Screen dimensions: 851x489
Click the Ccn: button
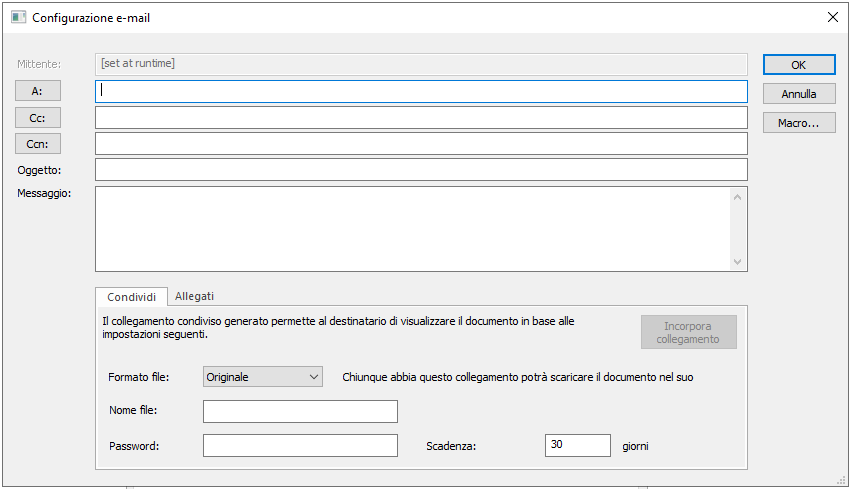point(38,144)
